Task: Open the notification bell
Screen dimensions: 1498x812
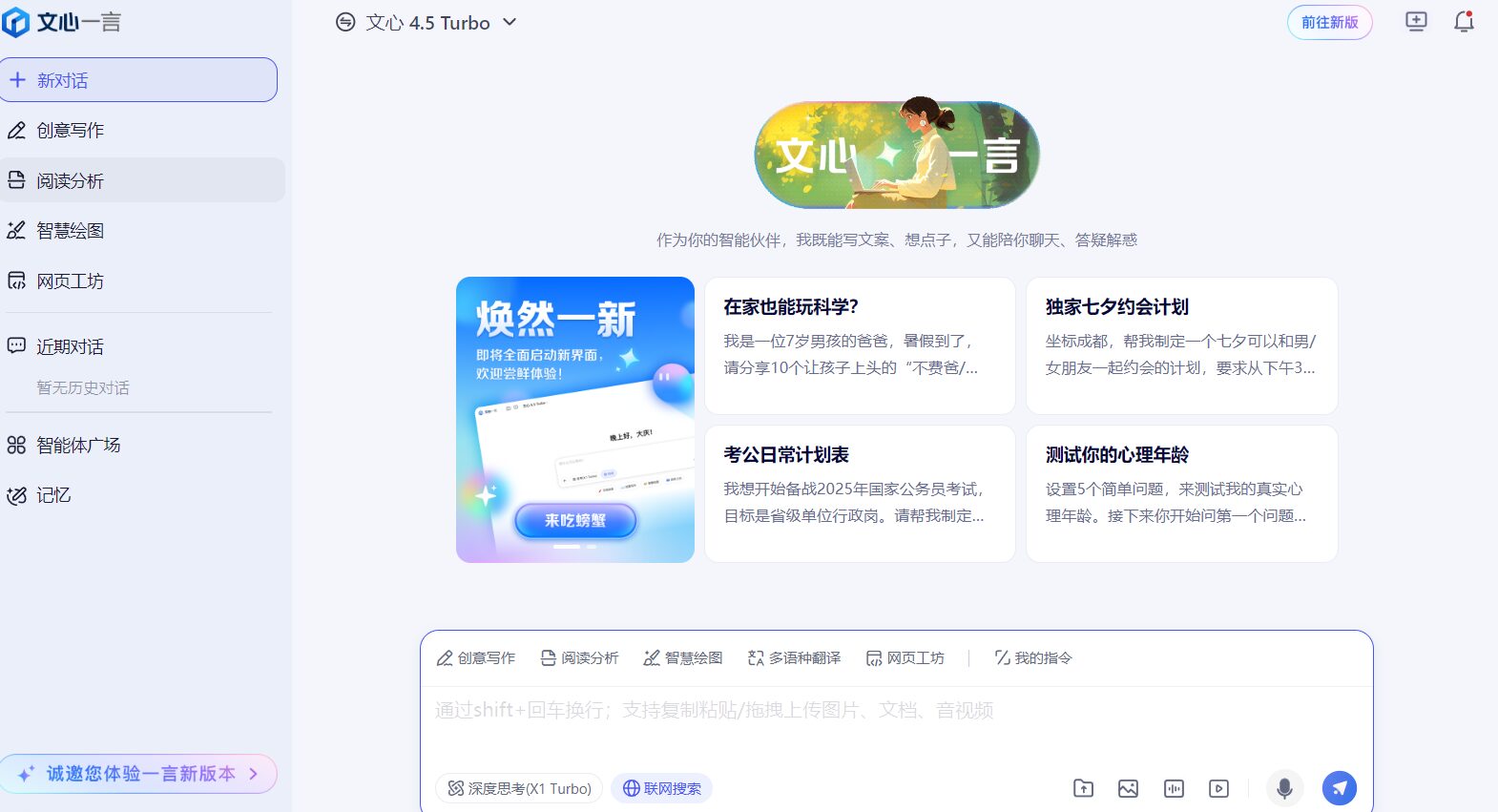Action: 1464,21
